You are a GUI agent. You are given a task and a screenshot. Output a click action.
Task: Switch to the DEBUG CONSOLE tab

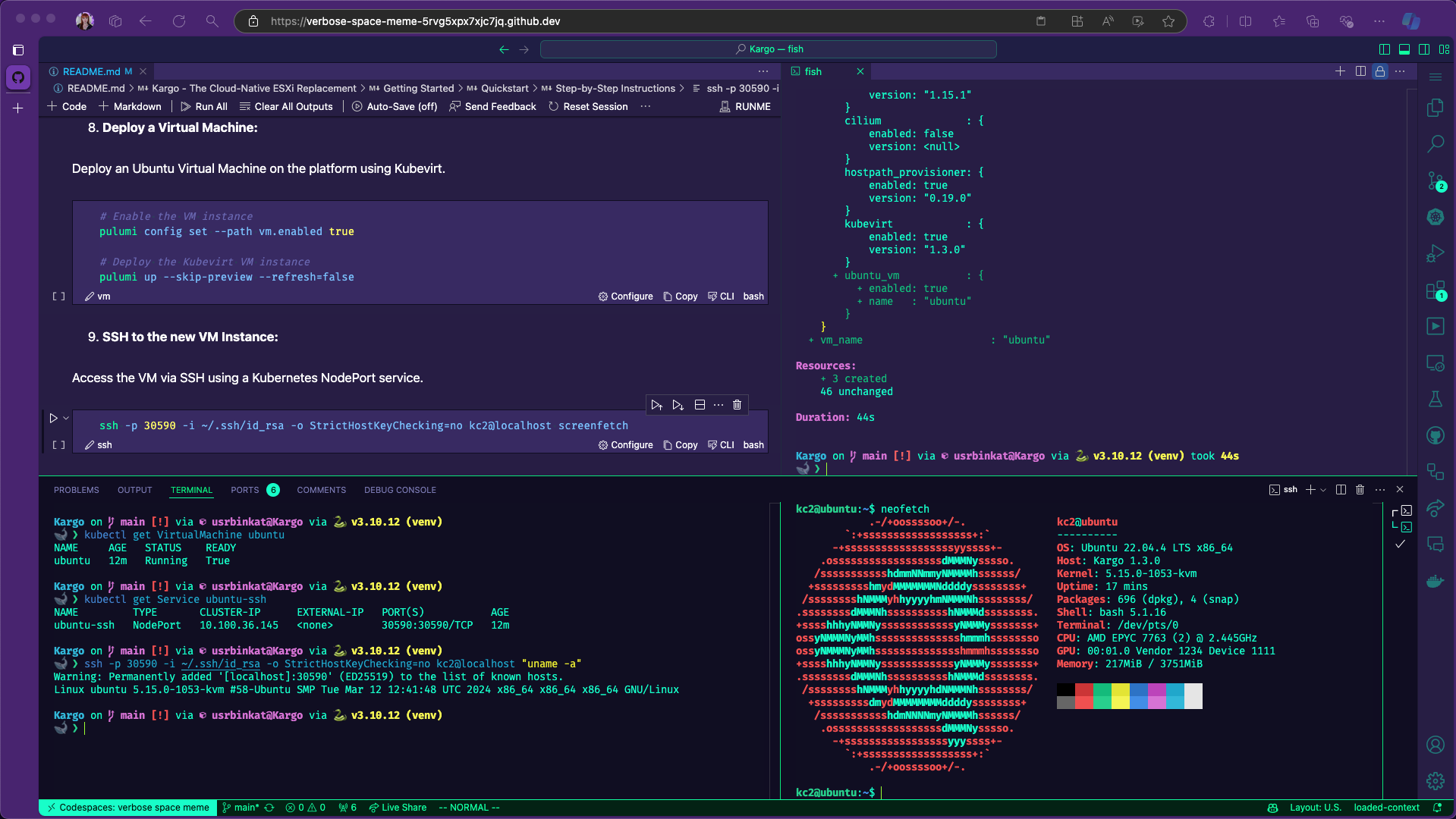[400, 490]
